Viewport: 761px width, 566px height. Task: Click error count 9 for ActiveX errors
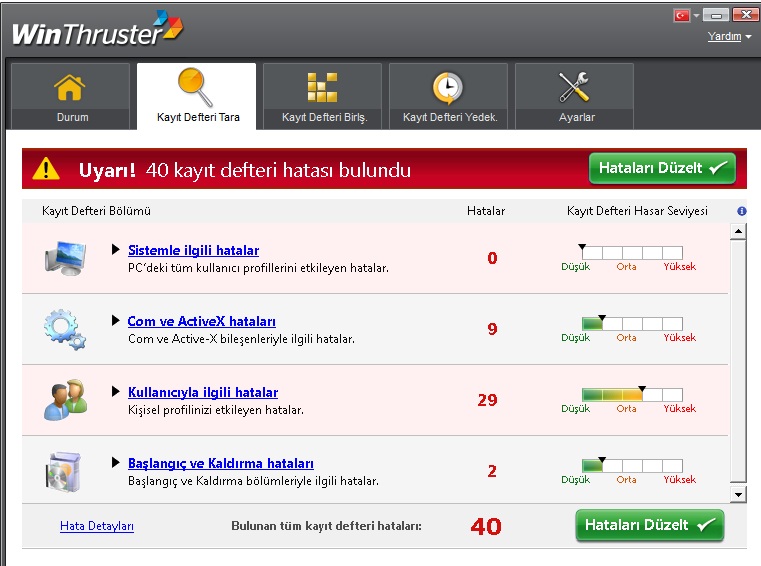492,329
